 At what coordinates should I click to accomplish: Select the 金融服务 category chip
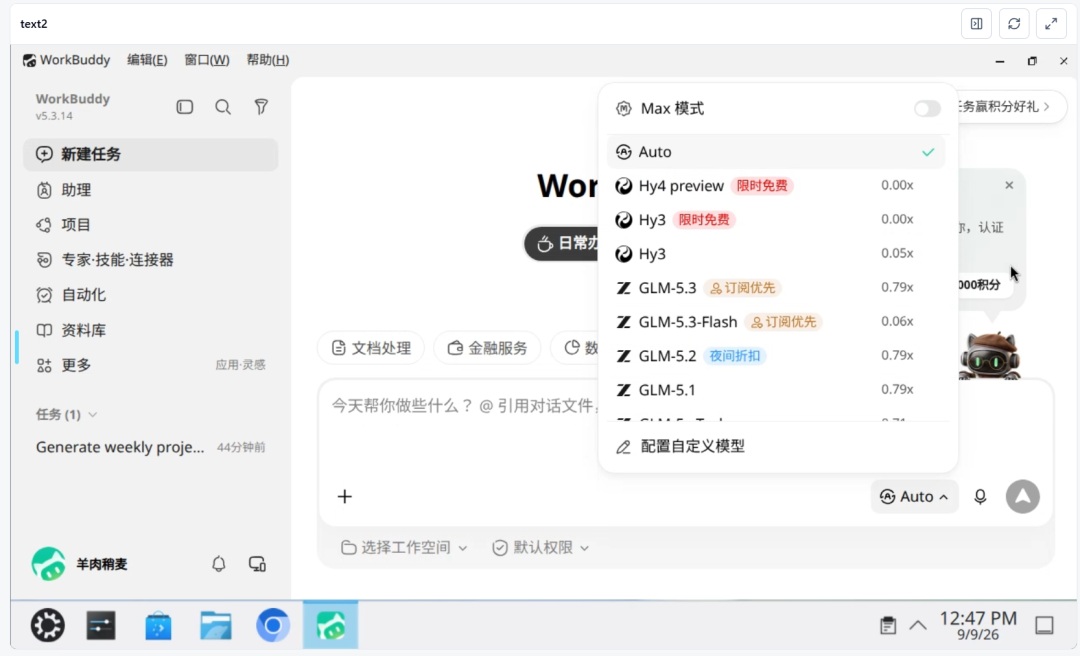coord(488,348)
